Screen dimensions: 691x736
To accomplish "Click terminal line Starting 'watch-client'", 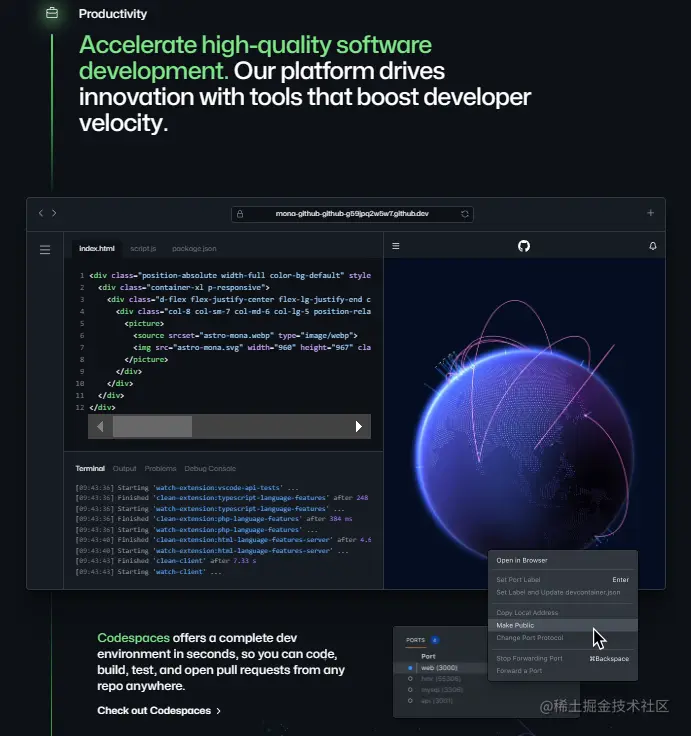I will 148,572.
